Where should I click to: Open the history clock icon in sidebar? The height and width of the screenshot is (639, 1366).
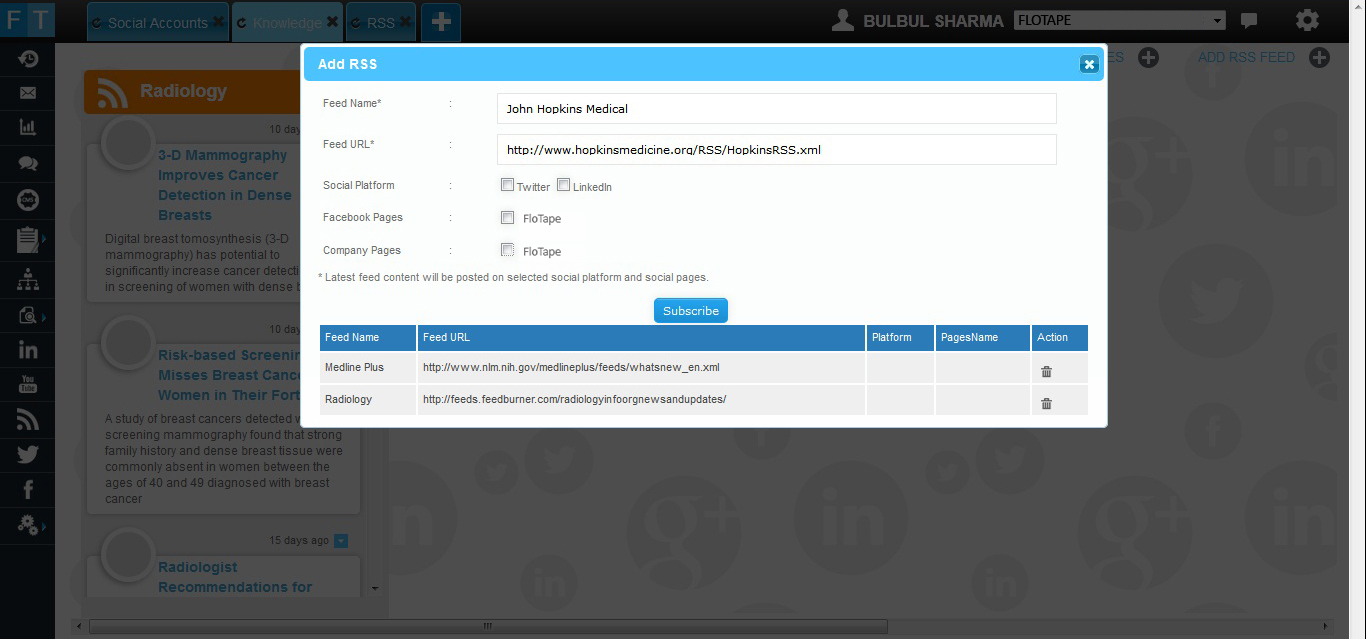click(28, 60)
